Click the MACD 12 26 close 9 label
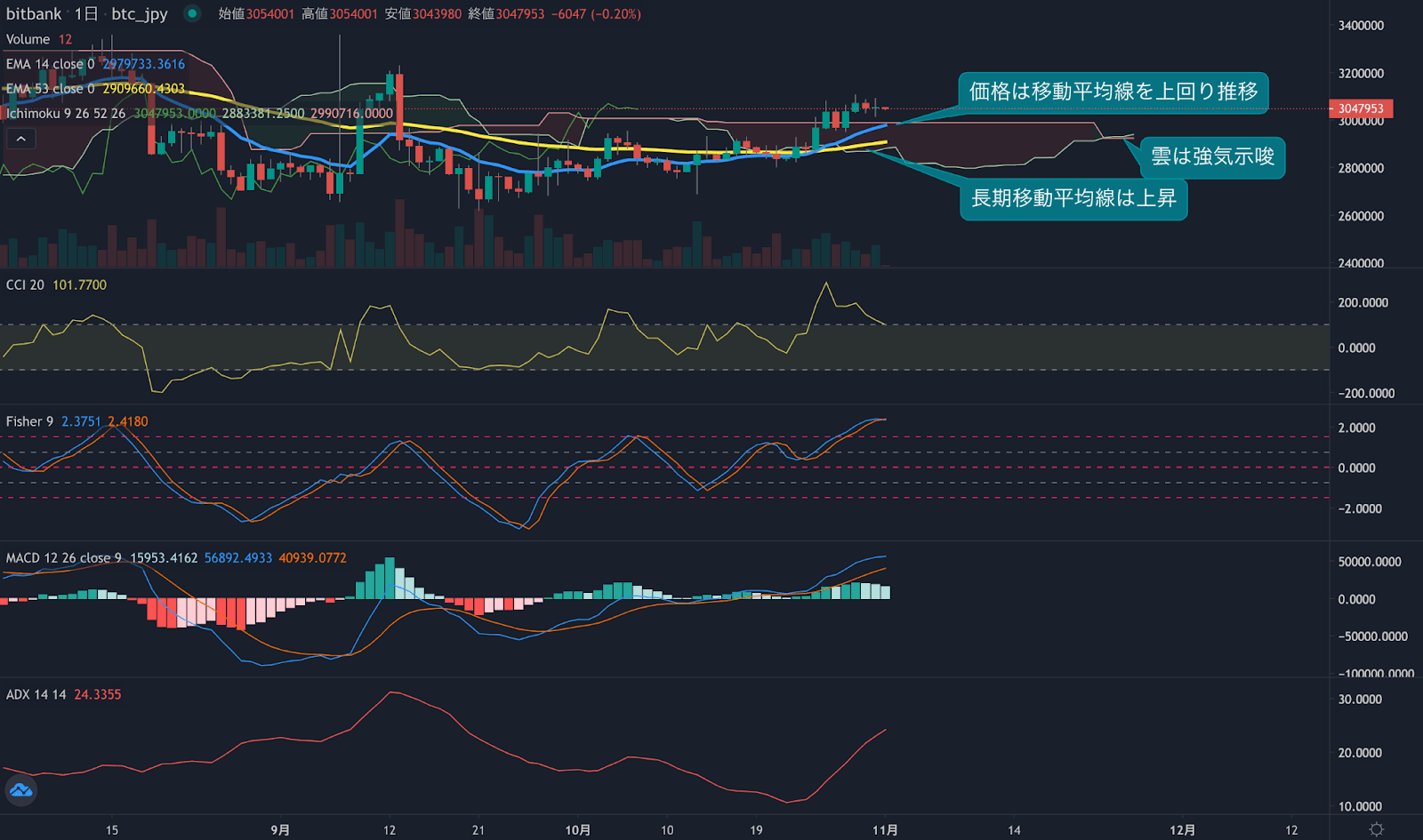 (x=63, y=558)
